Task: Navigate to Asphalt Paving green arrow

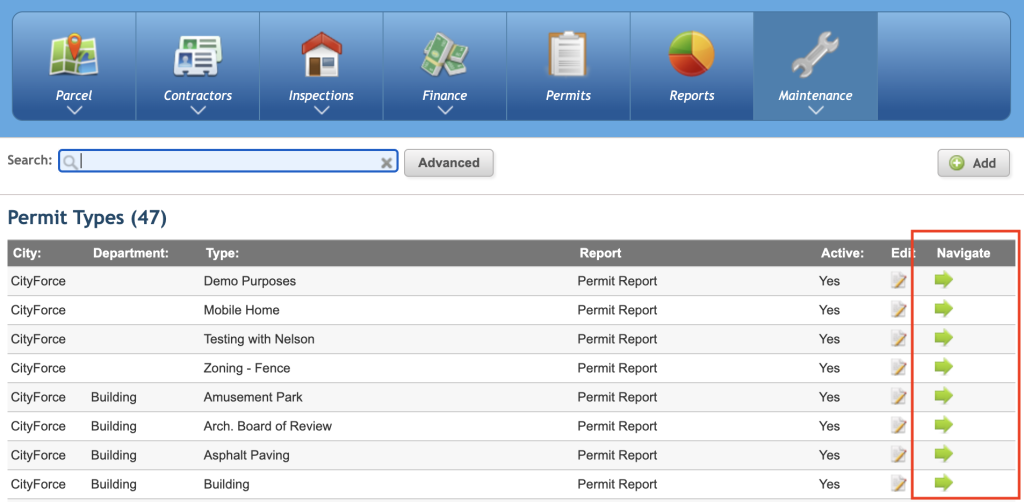Action: [x=944, y=454]
